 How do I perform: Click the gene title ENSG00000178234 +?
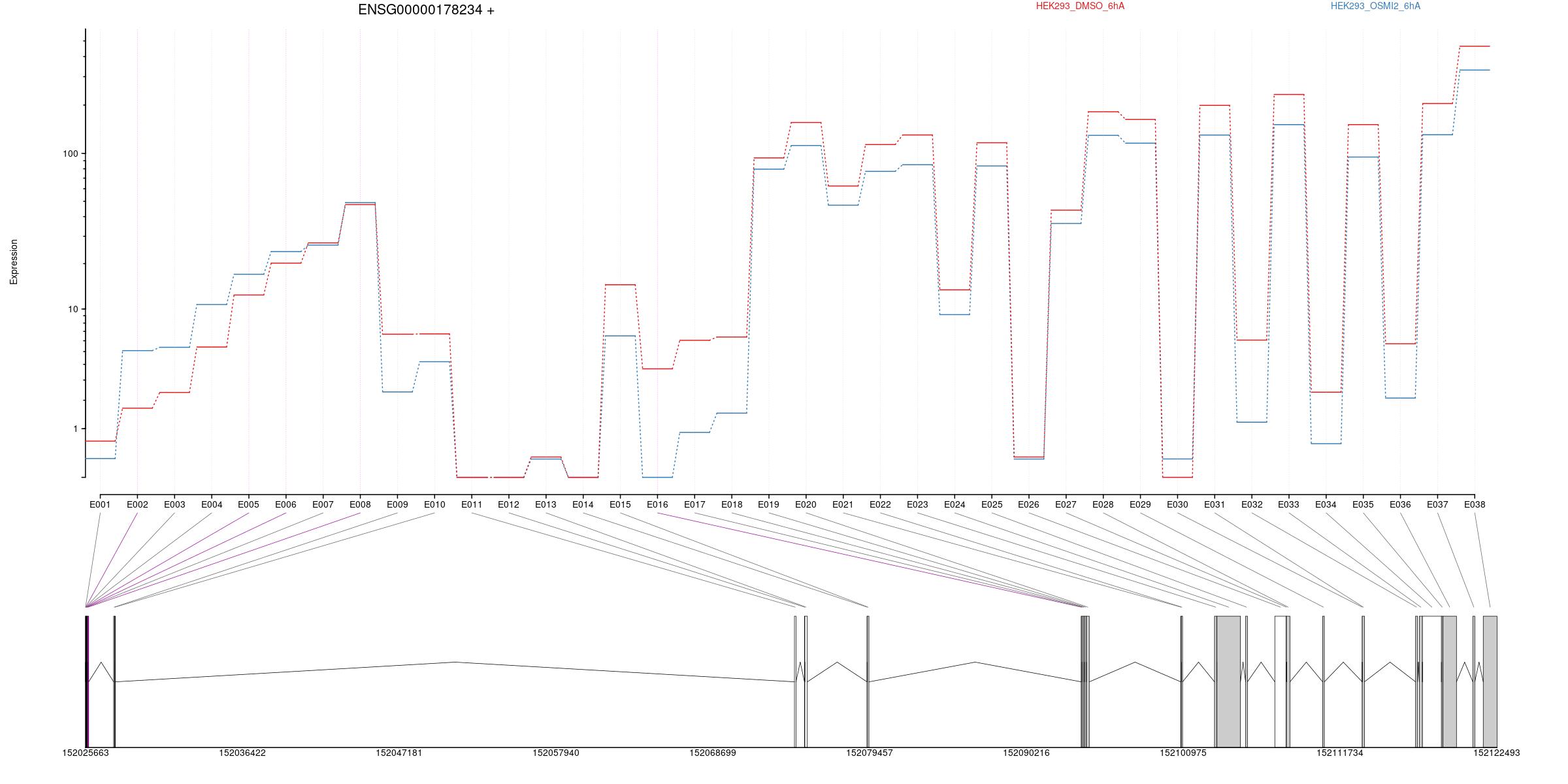[426, 10]
